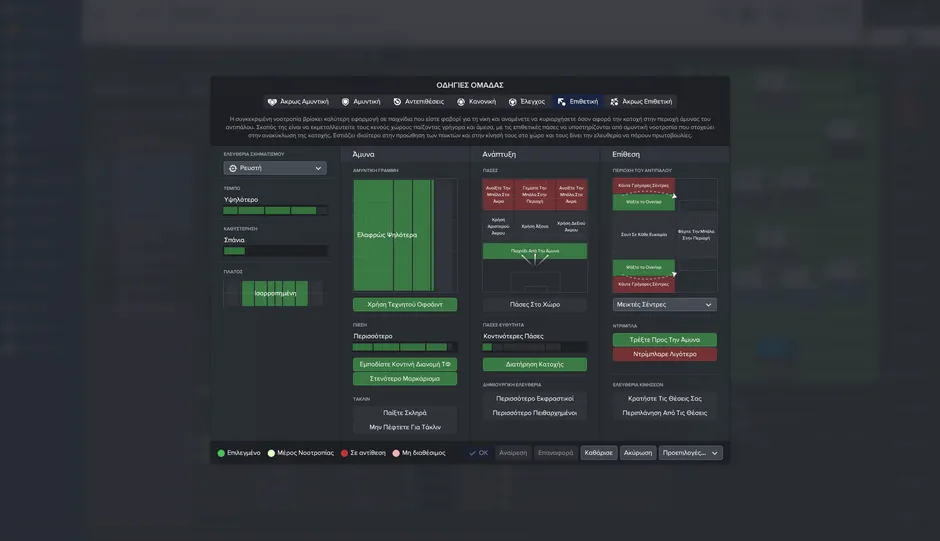Enable Παίξτε Σκληρά tackling option
The width and height of the screenshot is (940, 541).
pos(405,412)
